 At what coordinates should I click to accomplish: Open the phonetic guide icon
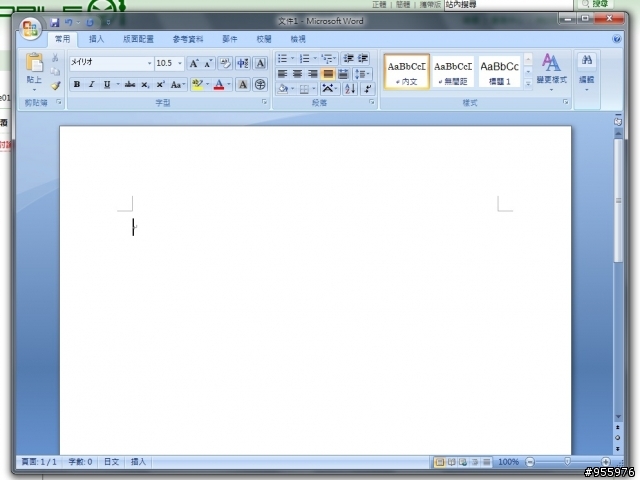[x=242, y=63]
